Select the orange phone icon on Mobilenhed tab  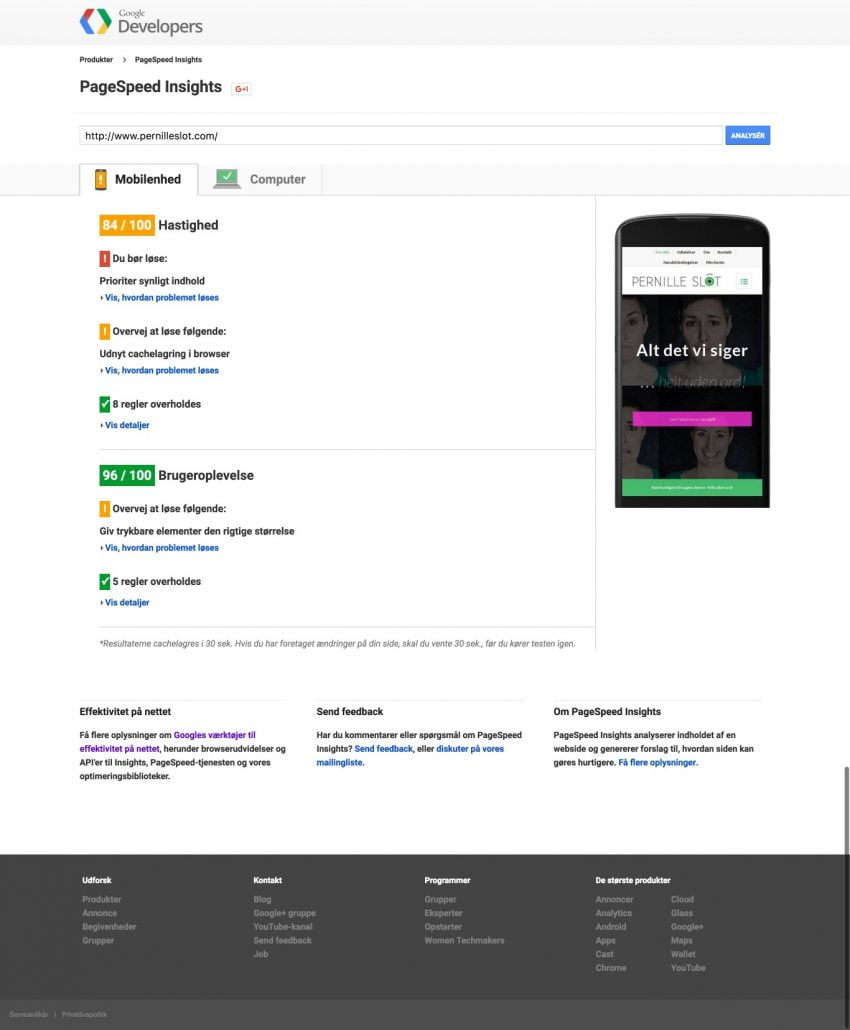click(99, 177)
